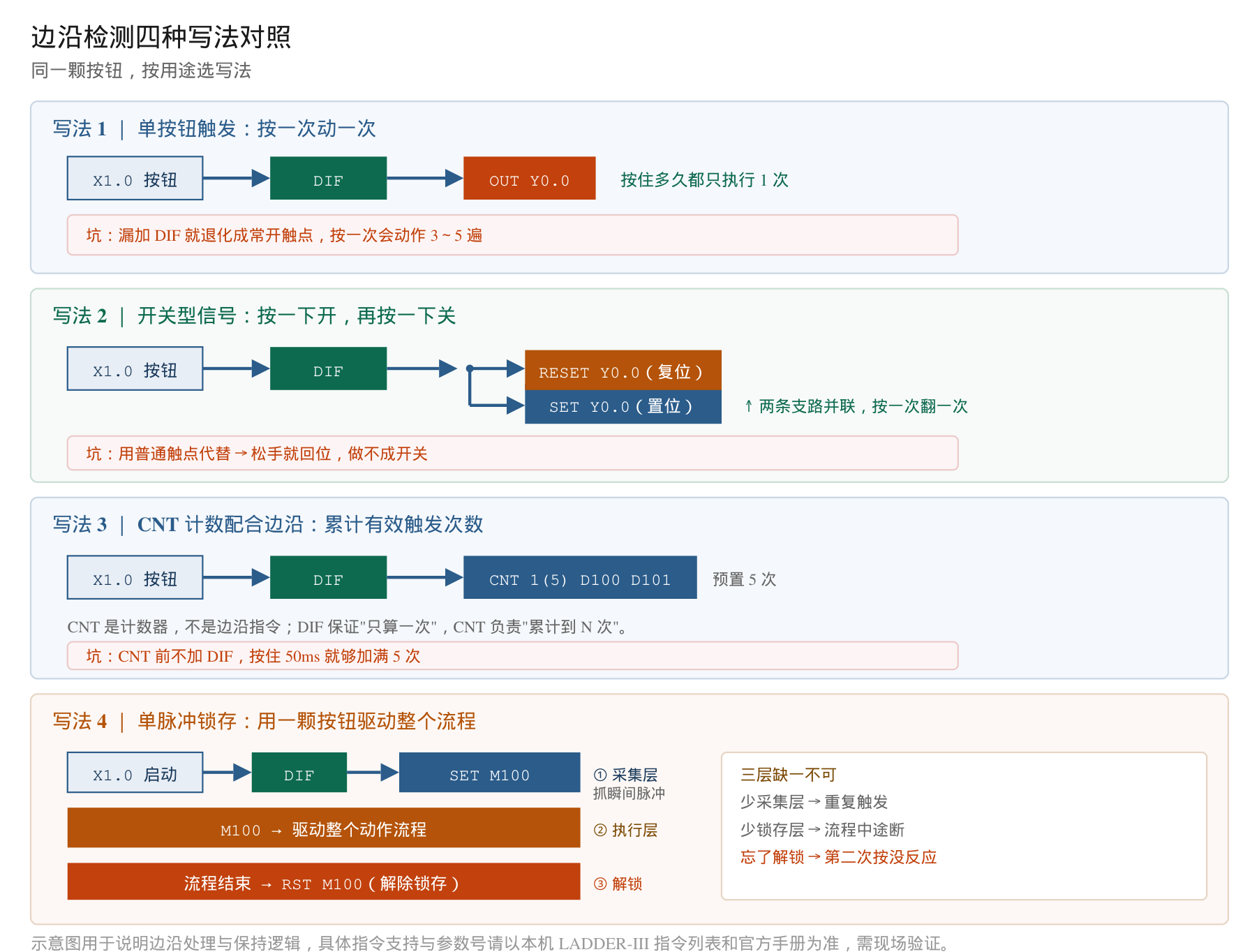Click line 少锁存层→流程中途断
The height and width of the screenshot is (952, 1259).
pyautogui.click(x=822, y=830)
